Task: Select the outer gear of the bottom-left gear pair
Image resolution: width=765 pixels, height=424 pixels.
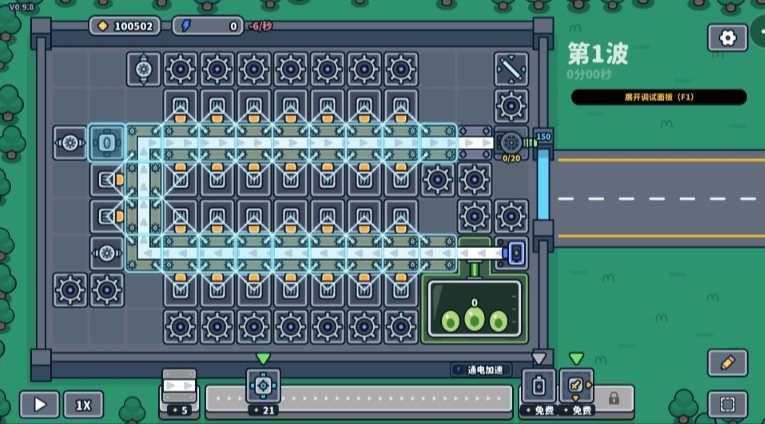Action: point(70,290)
